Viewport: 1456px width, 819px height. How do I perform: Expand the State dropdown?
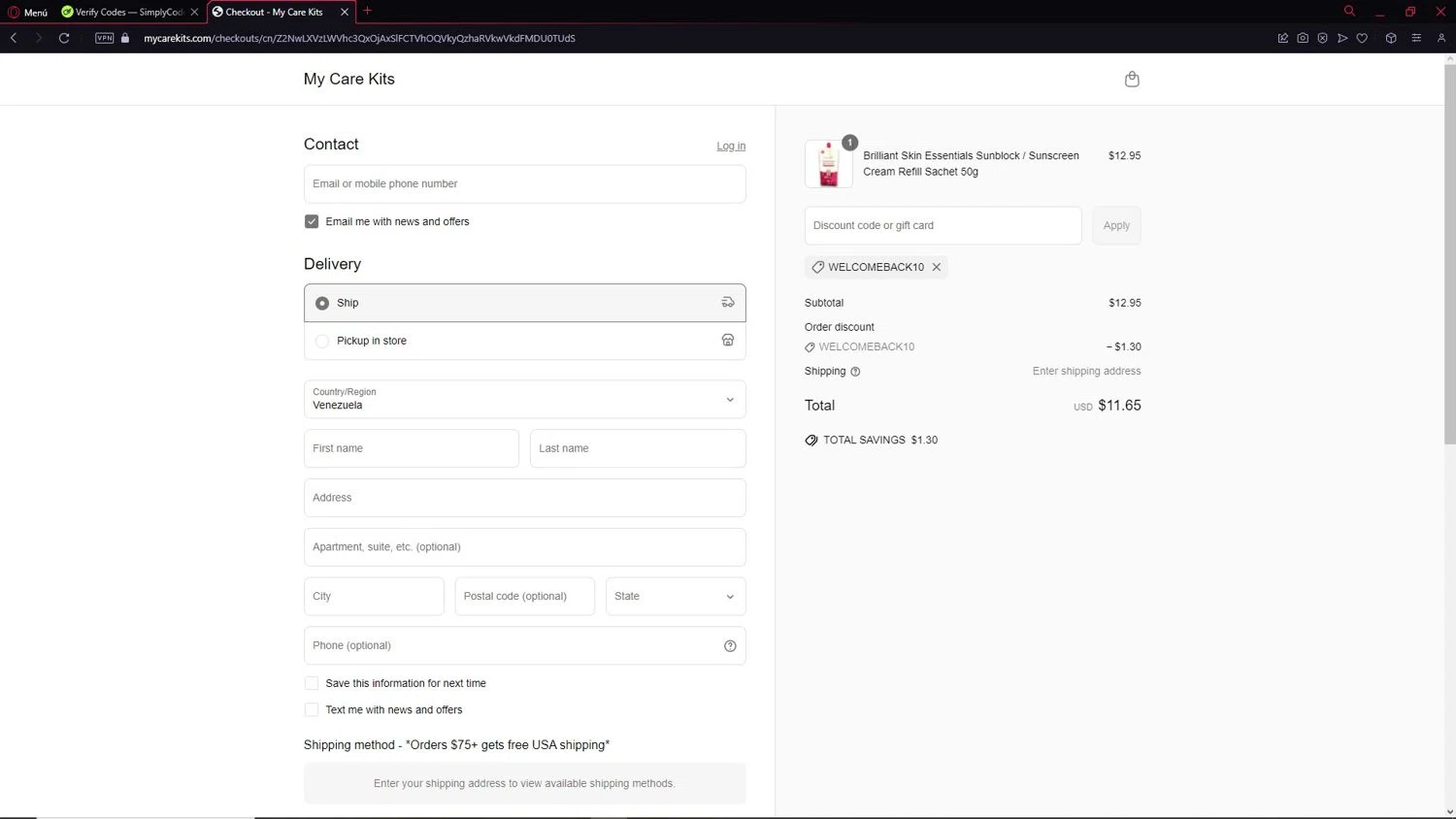pos(676,596)
